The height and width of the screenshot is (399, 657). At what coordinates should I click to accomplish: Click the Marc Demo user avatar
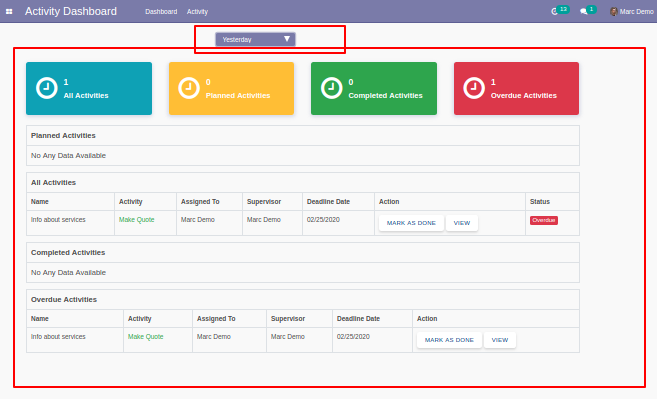pos(613,12)
